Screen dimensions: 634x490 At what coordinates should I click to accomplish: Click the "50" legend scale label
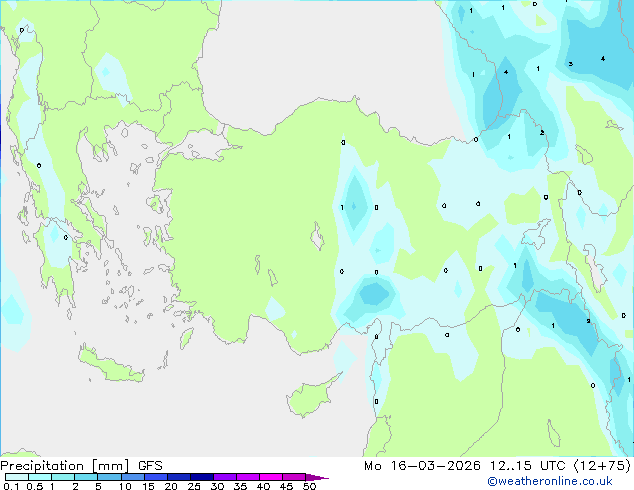(x=309, y=486)
